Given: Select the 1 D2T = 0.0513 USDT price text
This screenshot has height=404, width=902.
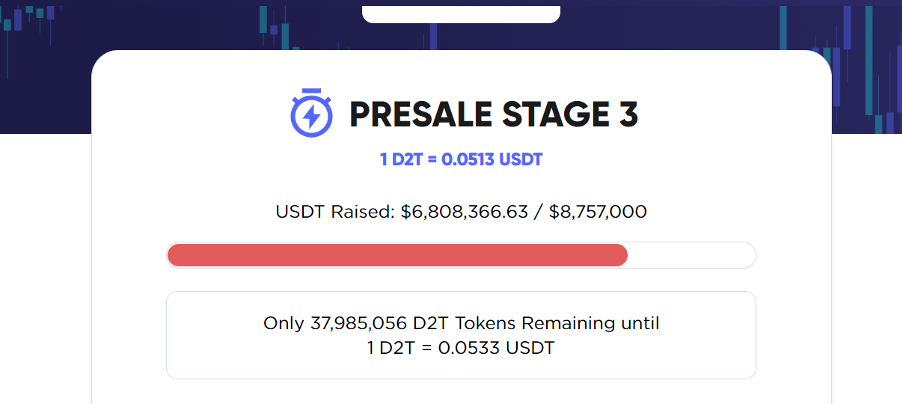Looking at the screenshot, I should pos(461,160).
